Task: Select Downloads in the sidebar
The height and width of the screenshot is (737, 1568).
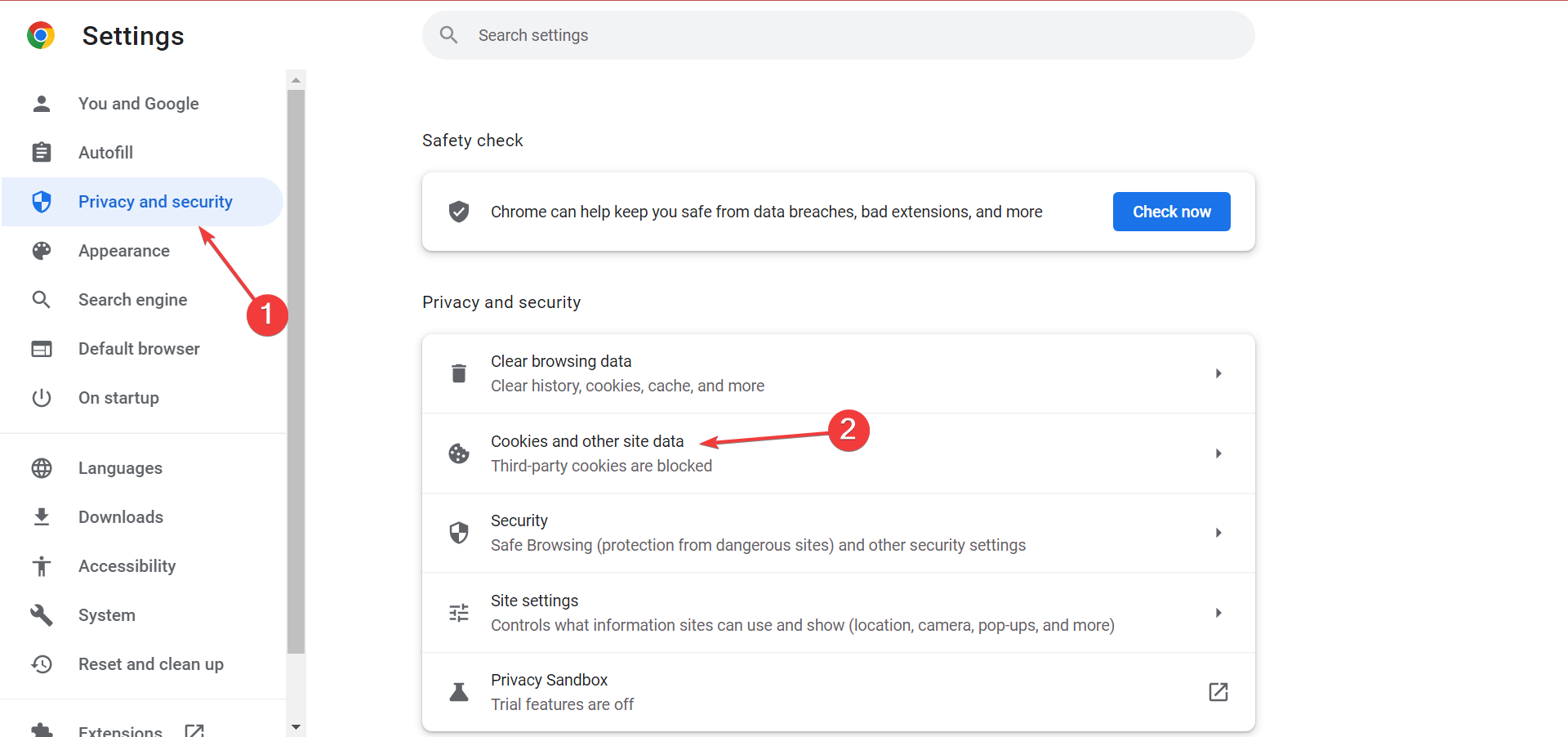Action: point(121,517)
